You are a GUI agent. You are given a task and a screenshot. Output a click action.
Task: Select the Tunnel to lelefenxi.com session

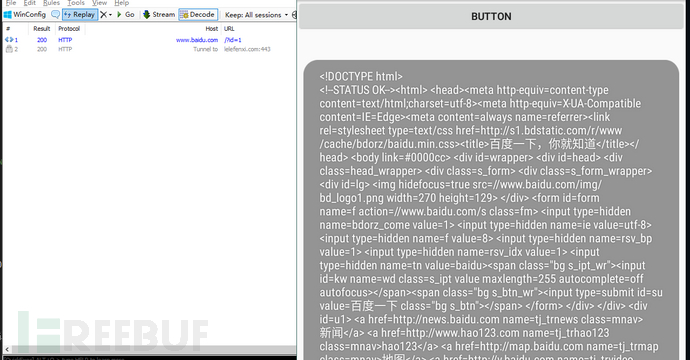[150, 49]
